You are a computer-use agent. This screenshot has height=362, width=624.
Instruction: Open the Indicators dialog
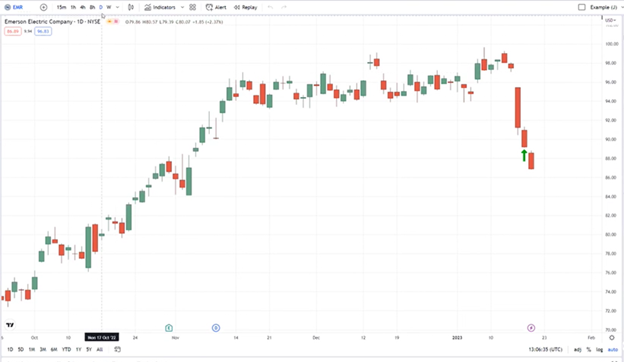click(160, 7)
